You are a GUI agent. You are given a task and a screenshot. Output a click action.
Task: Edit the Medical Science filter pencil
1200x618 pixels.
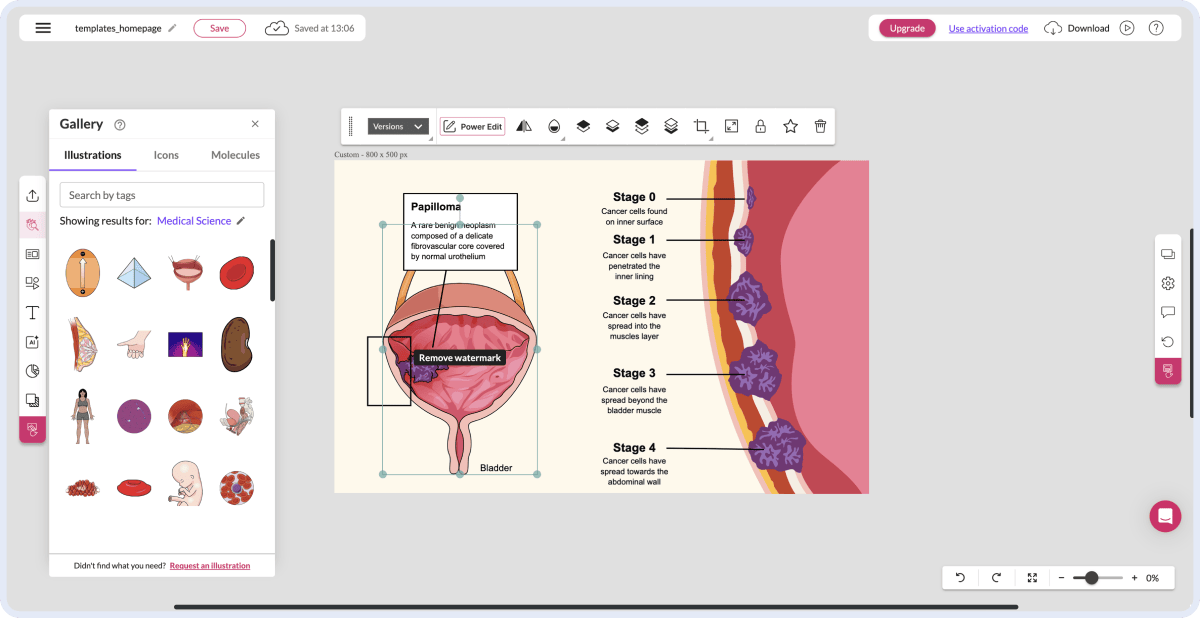(x=240, y=221)
